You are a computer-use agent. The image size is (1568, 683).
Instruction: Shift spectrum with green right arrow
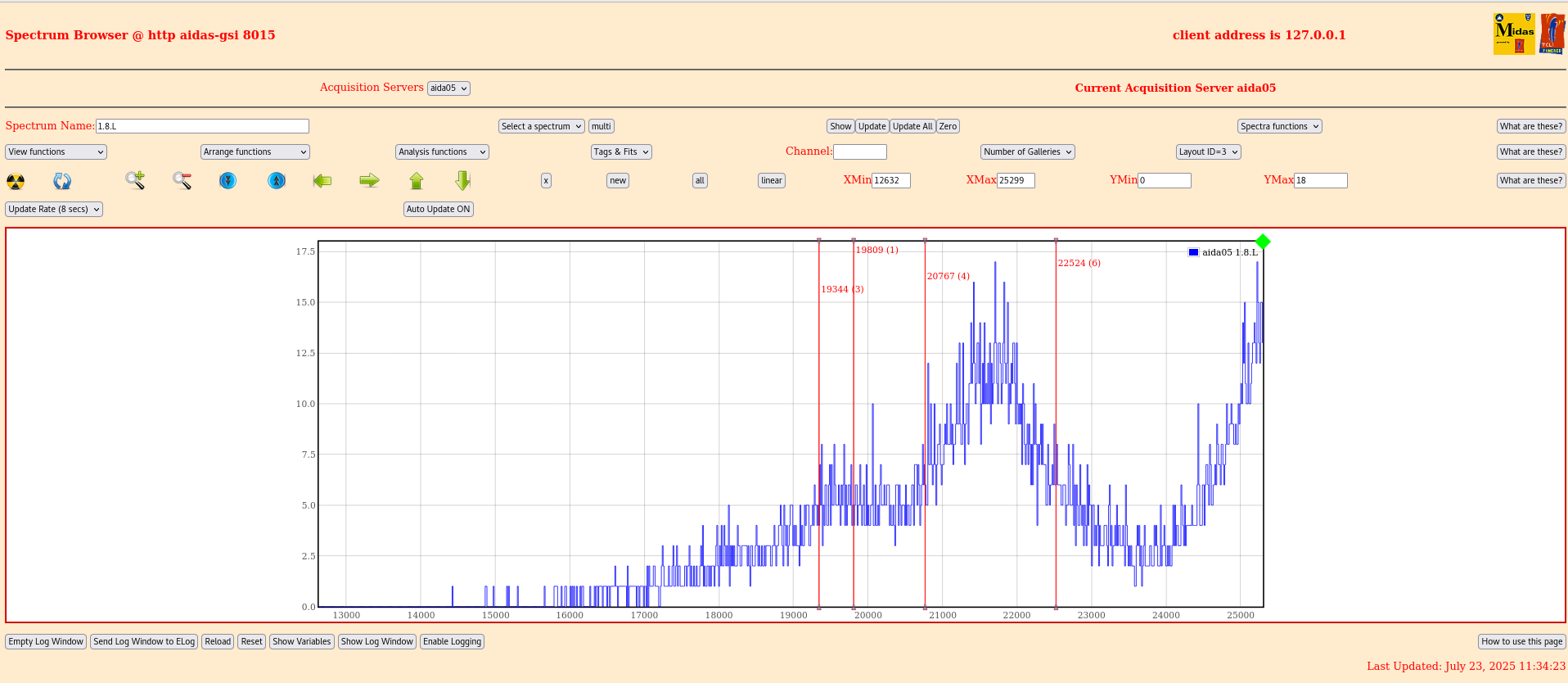370,180
